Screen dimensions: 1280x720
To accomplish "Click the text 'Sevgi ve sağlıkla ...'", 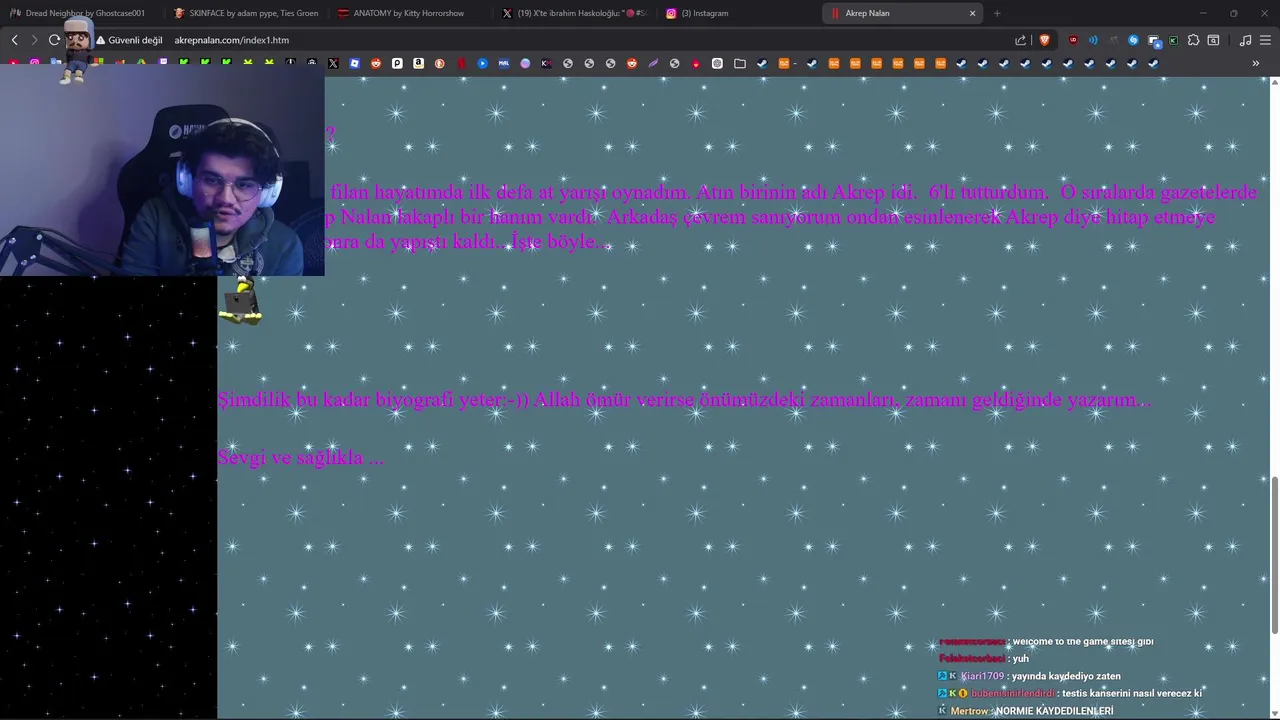I will click(300, 457).
